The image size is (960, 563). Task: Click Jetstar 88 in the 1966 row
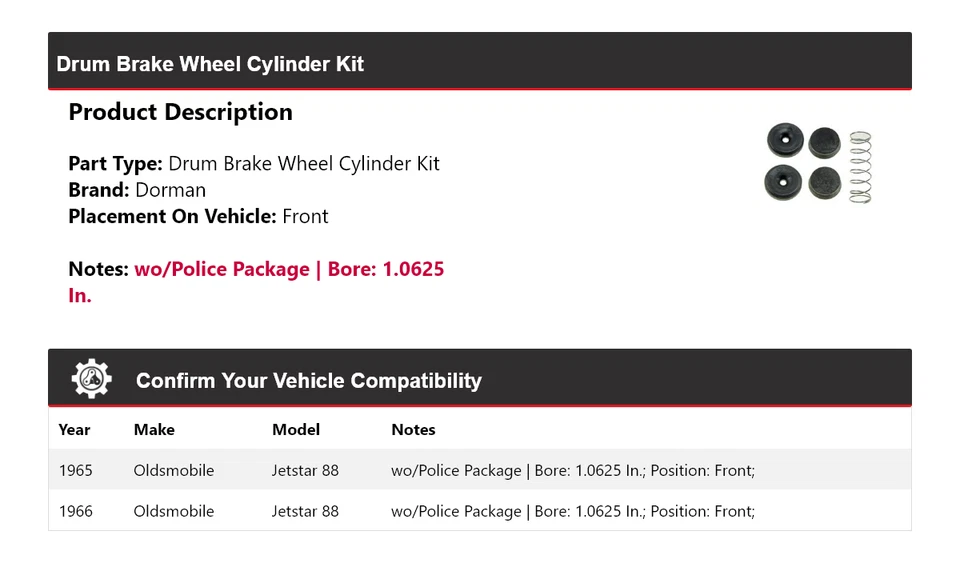305,511
